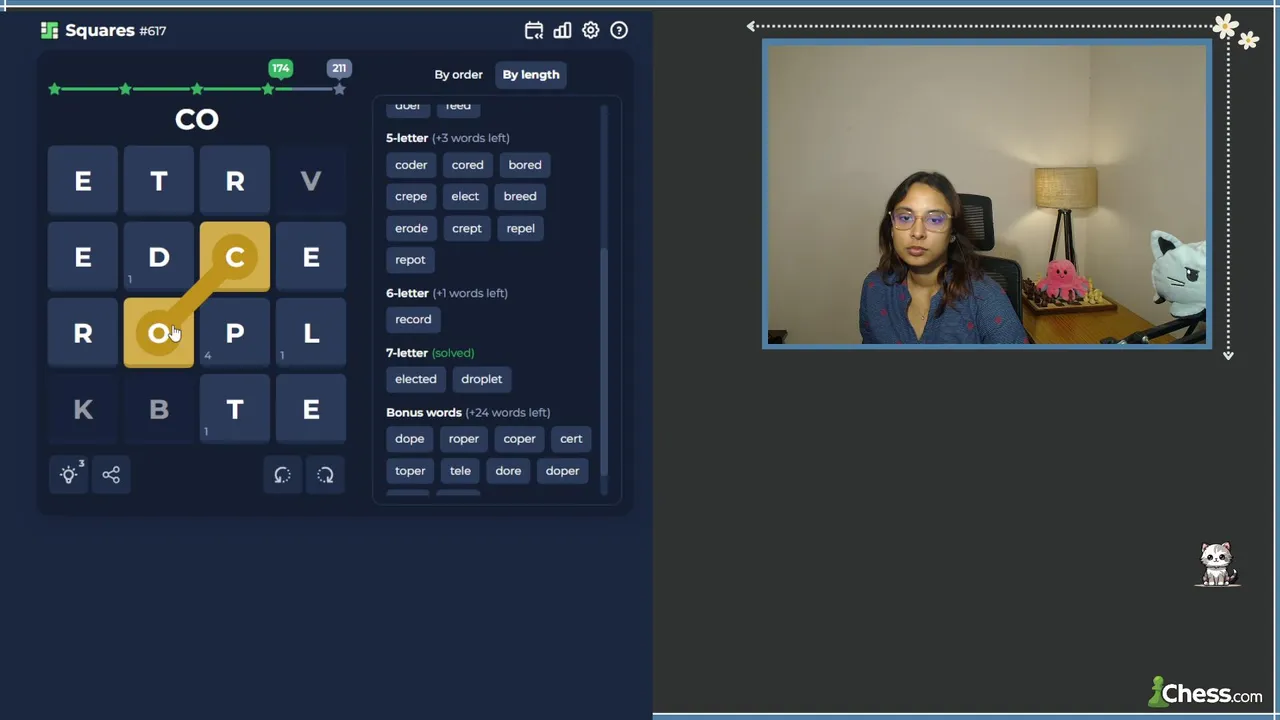Click the found word cored

pyautogui.click(x=467, y=165)
